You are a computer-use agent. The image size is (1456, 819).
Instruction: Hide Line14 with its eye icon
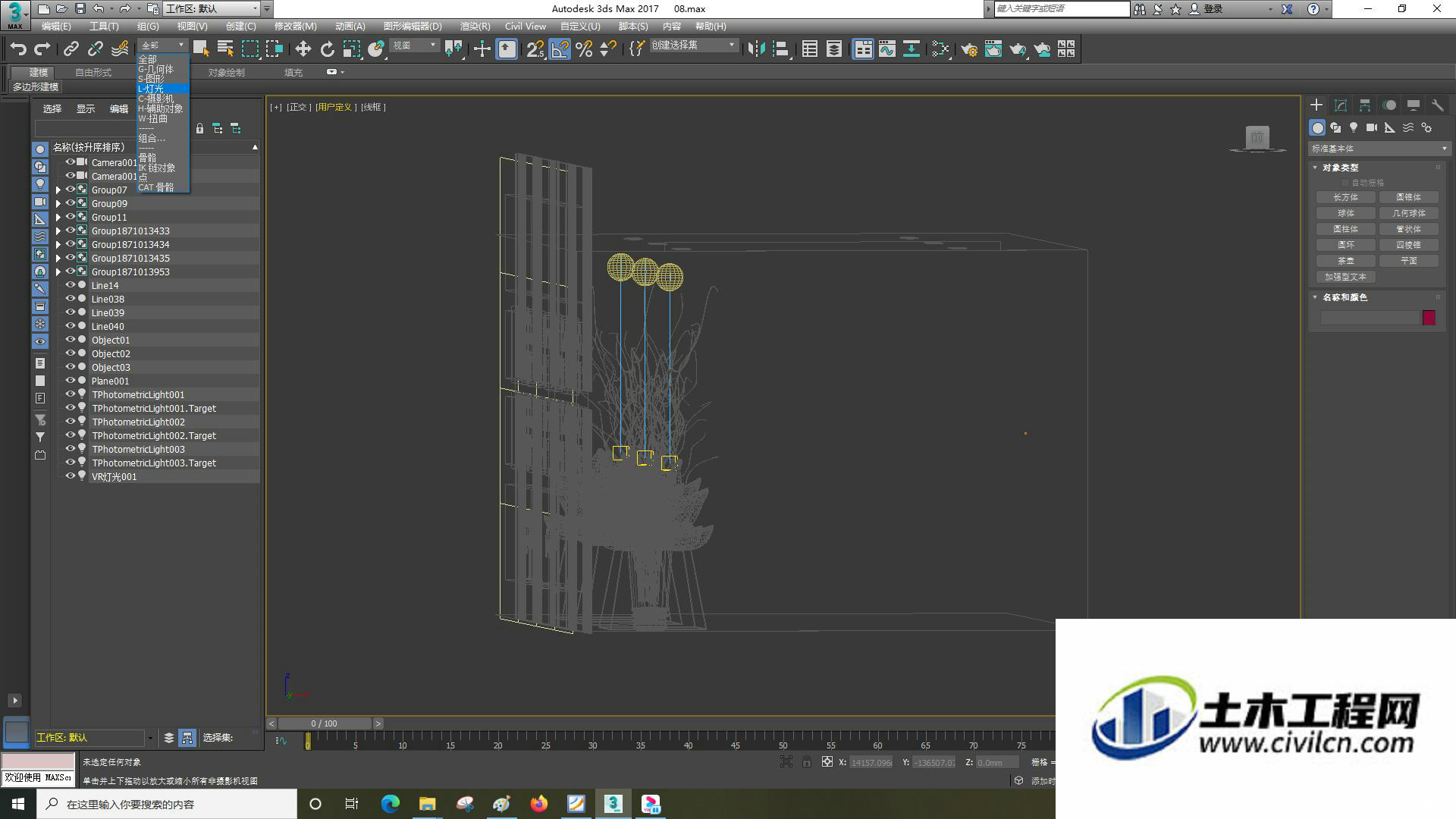point(71,285)
